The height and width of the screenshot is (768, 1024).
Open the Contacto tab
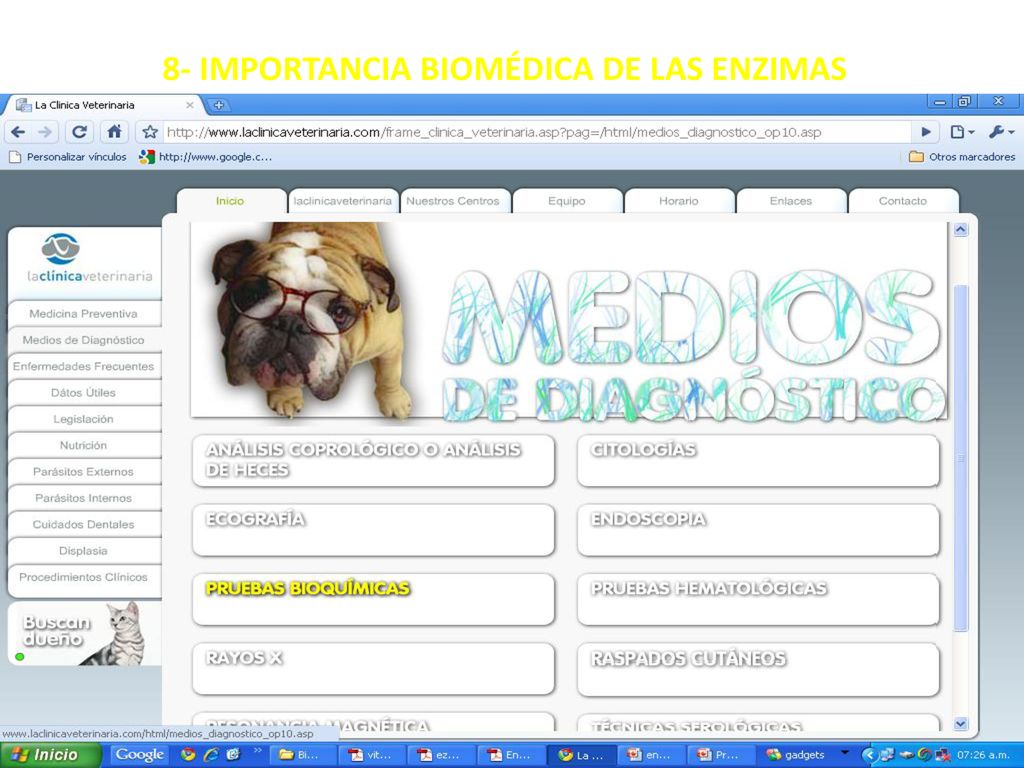pyautogui.click(x=903, y=201)
